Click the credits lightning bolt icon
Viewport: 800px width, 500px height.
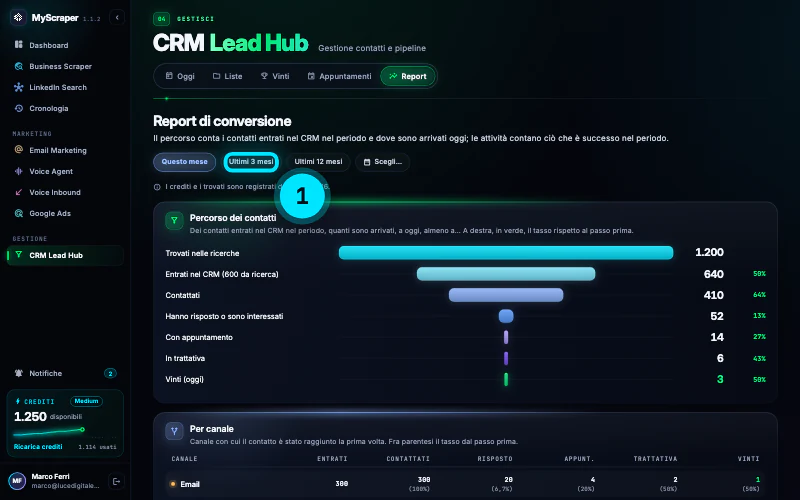pyautogui.click(x=18, y=401)
